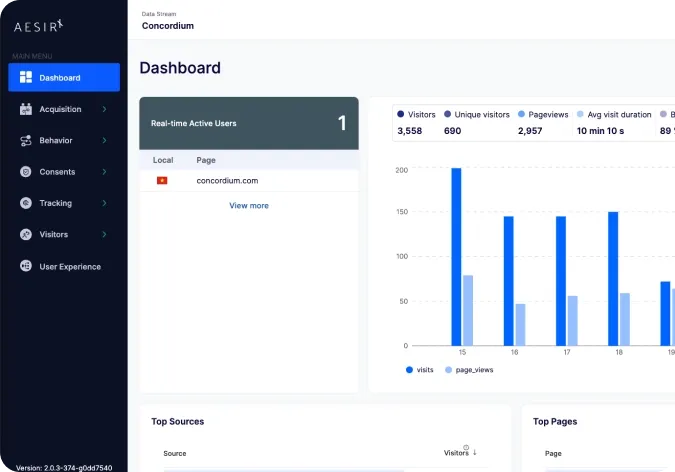This screenshot has height=472, width=675.
Task: Click the Dashboard grid icon
Action: [x=26, y=78]
